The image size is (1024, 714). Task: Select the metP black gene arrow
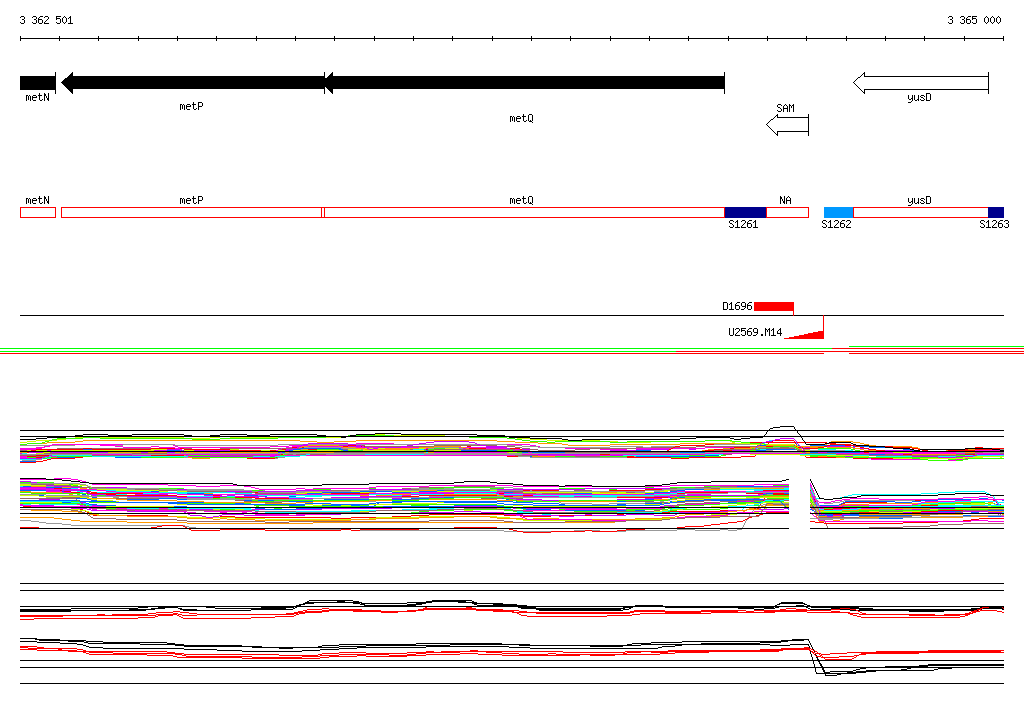coord(193,83)
